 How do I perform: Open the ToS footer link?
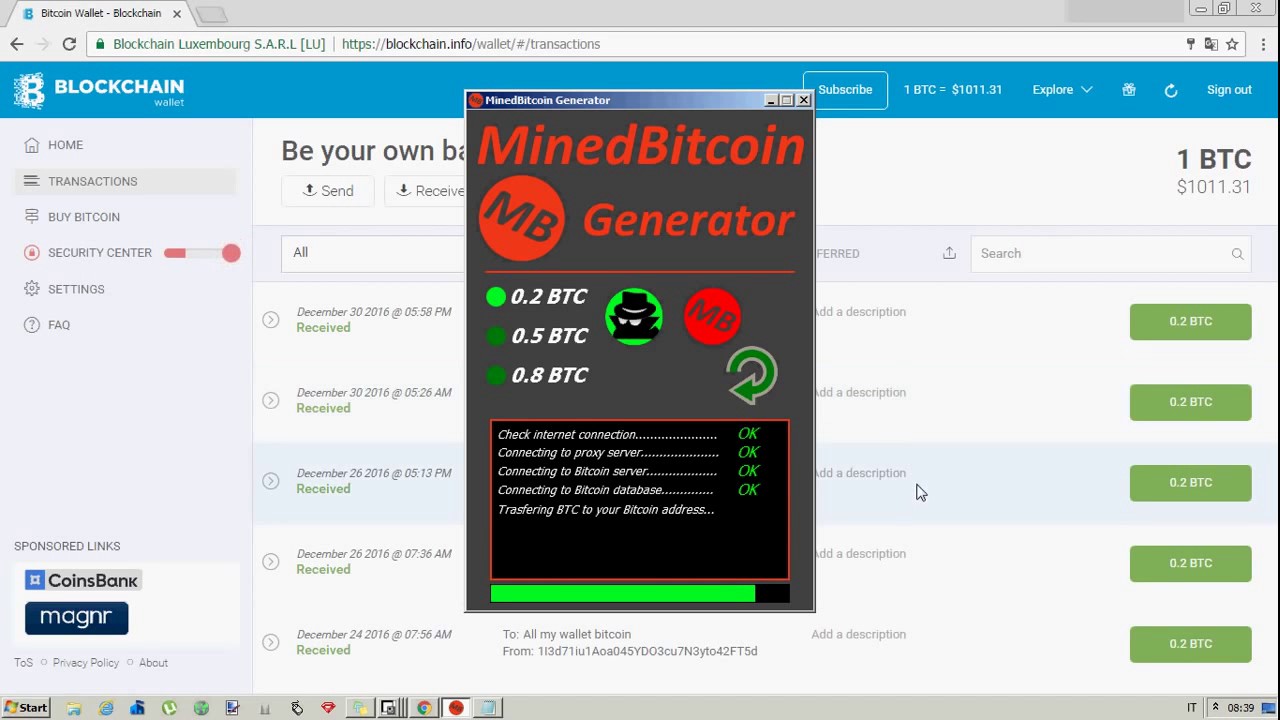point(23,663)
